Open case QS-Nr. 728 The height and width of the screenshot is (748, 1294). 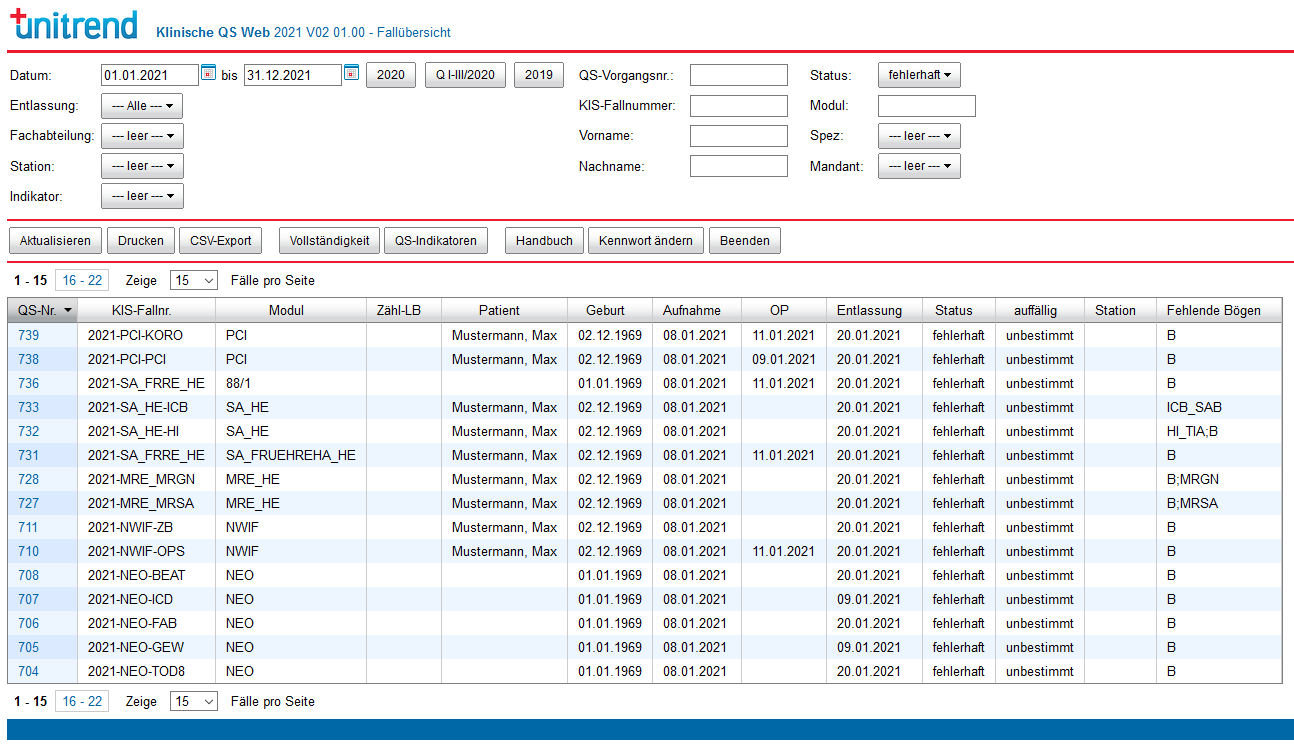click(x=29, y=479)
